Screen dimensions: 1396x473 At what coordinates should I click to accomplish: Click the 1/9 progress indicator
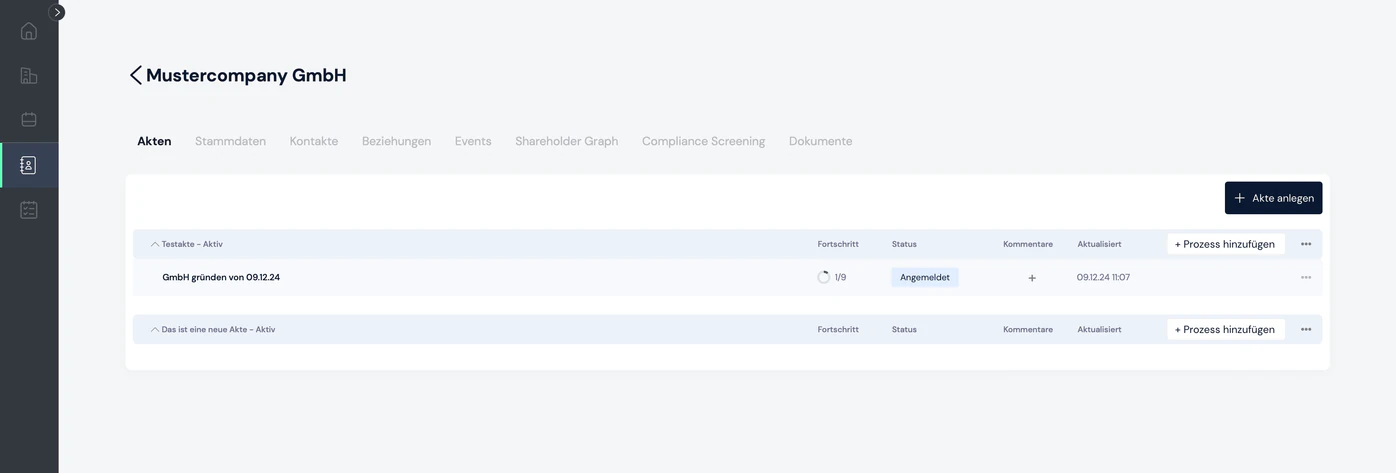click(x=832, y=277)
